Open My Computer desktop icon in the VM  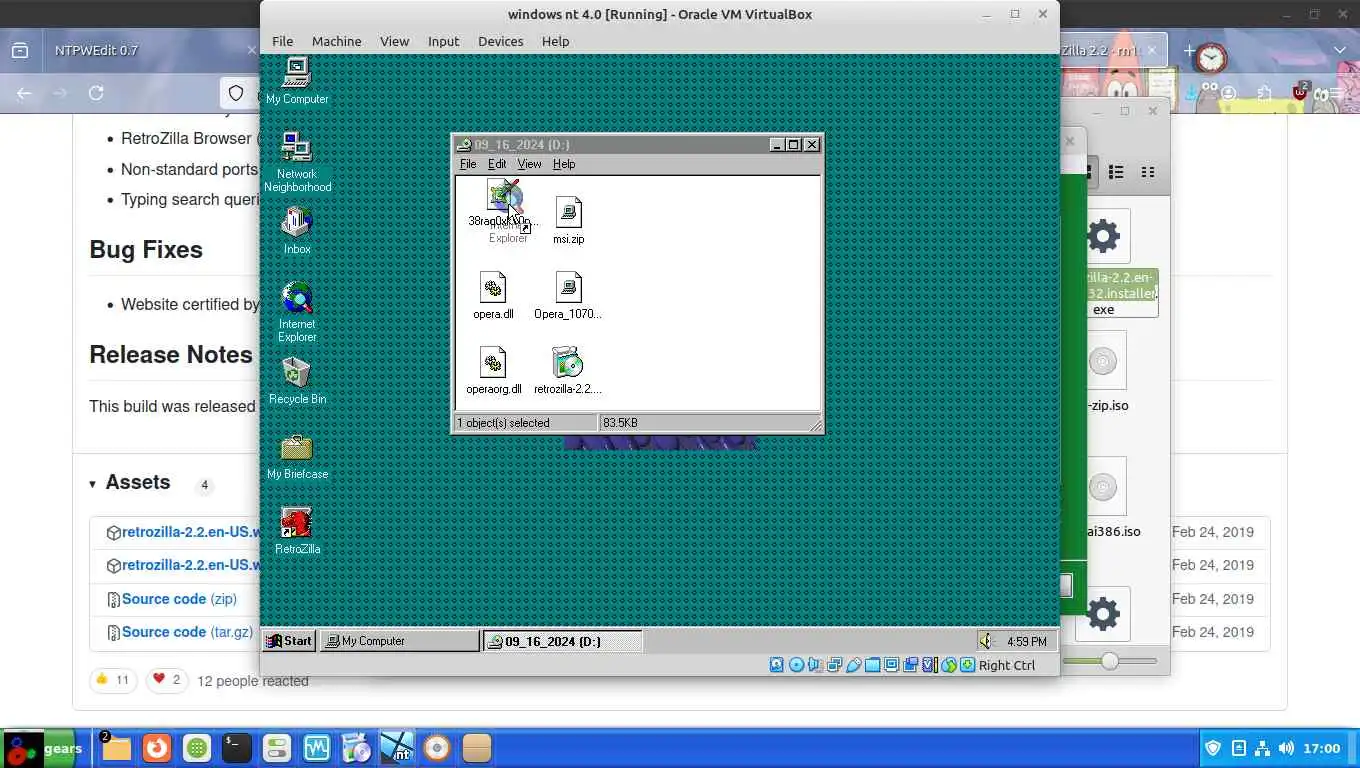(x=297, y=80)
